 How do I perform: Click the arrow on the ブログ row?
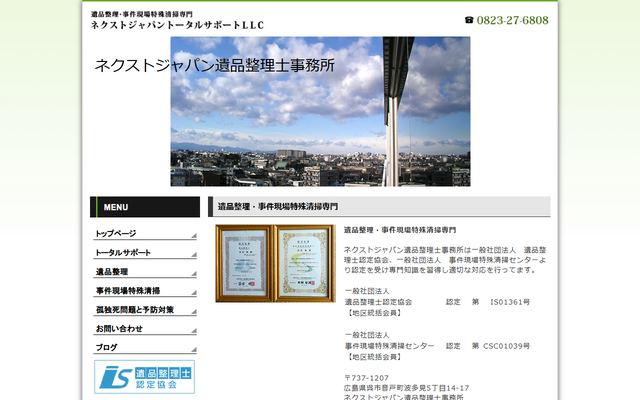(x=194, y=350)
